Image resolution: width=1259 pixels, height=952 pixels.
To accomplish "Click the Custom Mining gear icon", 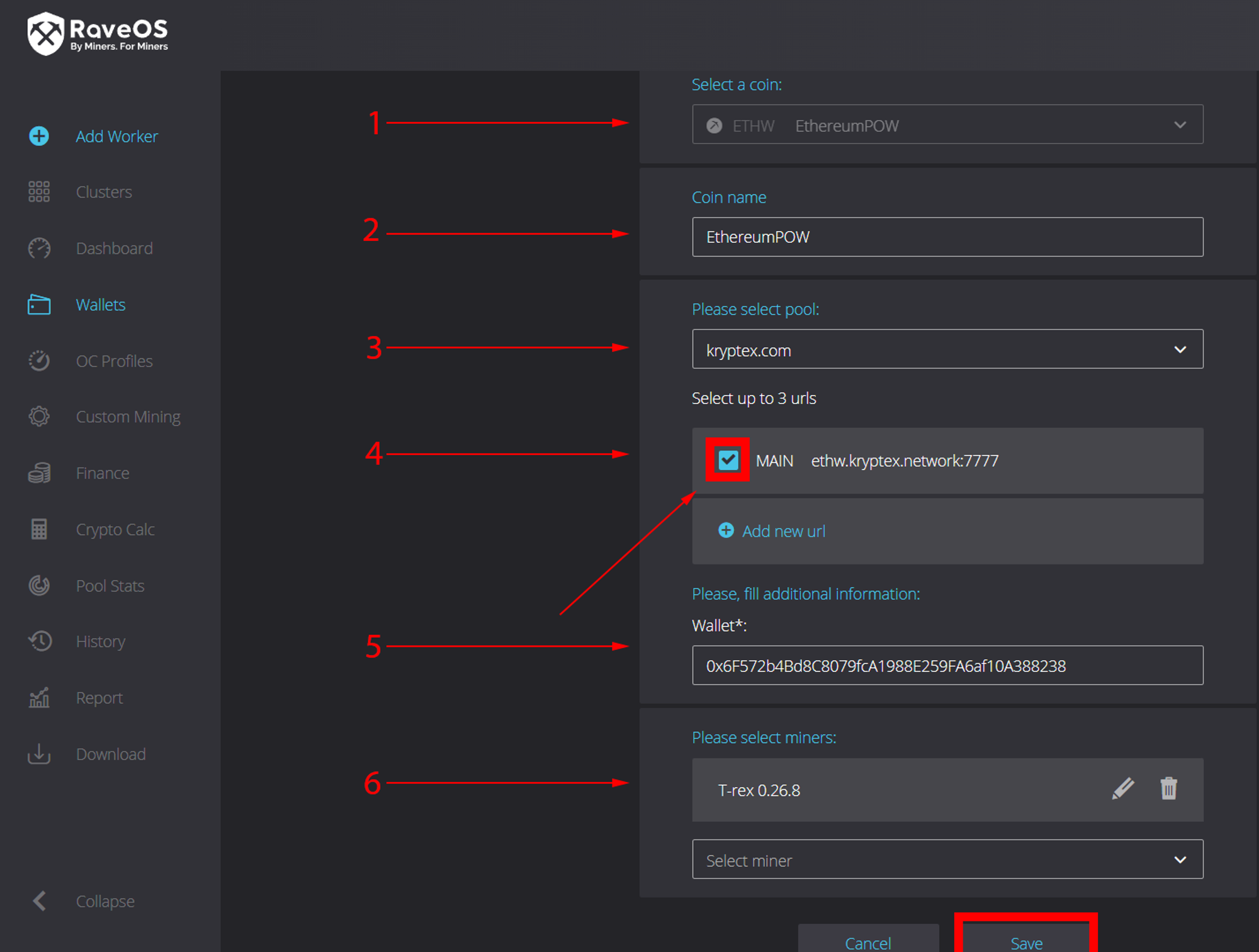I will pyautogui.click(x=39, y=417).
